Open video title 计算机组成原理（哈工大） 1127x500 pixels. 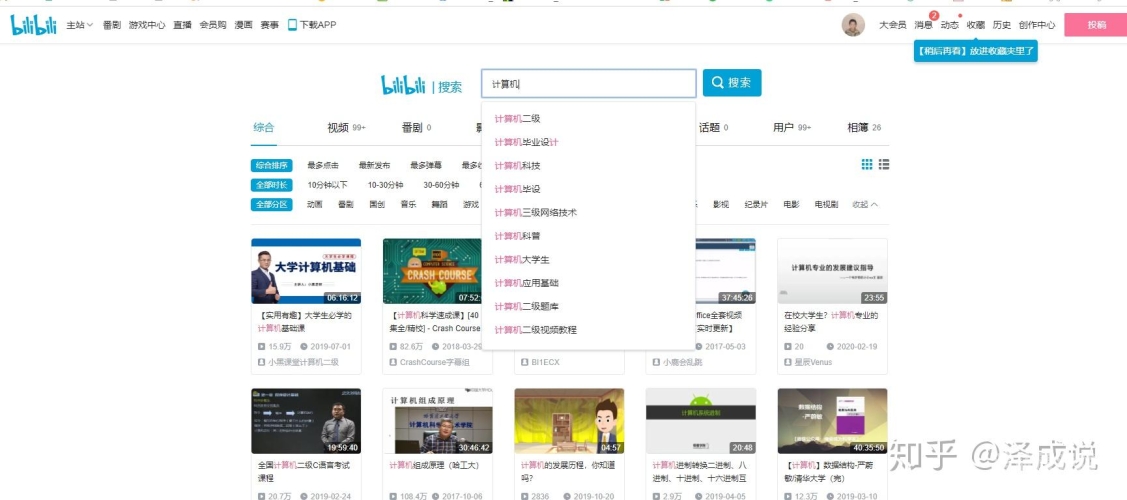433,466
